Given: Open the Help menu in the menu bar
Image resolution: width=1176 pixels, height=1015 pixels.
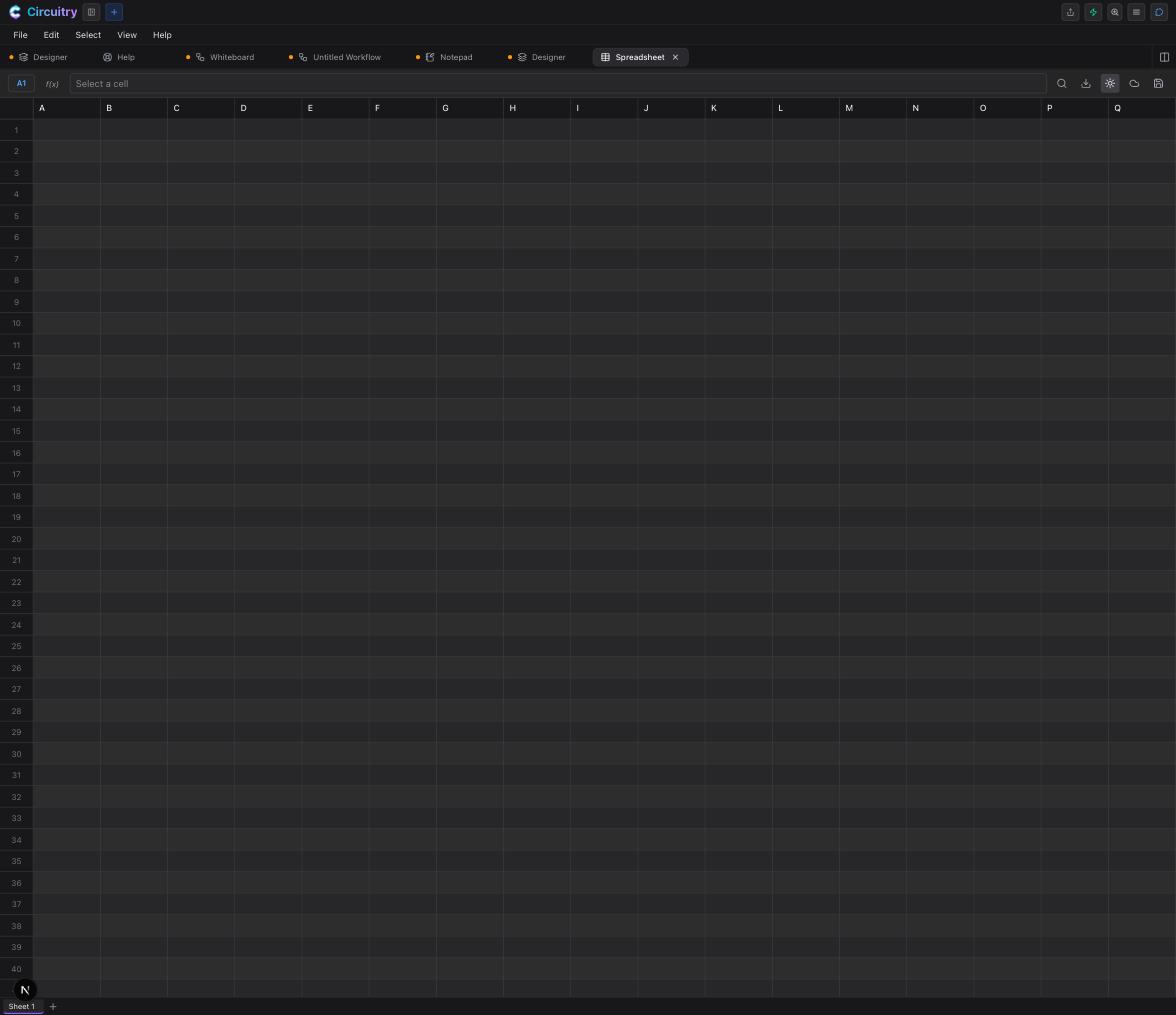Looking at the screenshot, I should coord(162,35).
